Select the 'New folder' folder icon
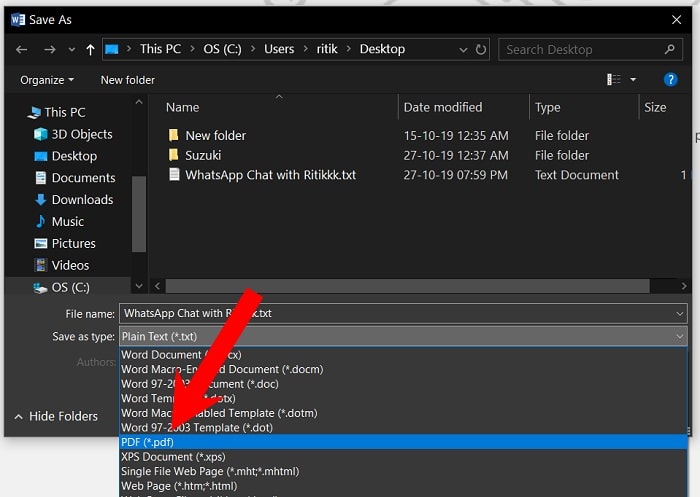 (174, 135)
